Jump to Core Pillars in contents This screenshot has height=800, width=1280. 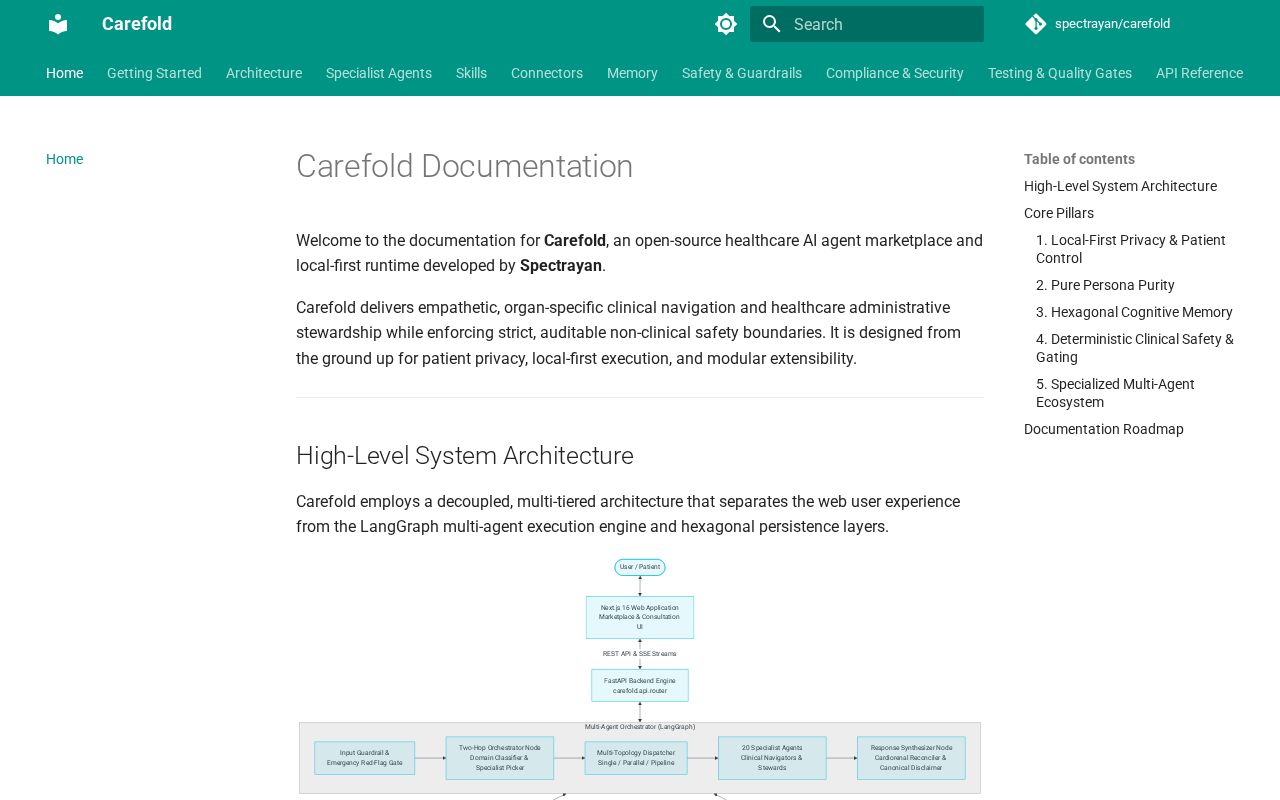[1059, 213]
